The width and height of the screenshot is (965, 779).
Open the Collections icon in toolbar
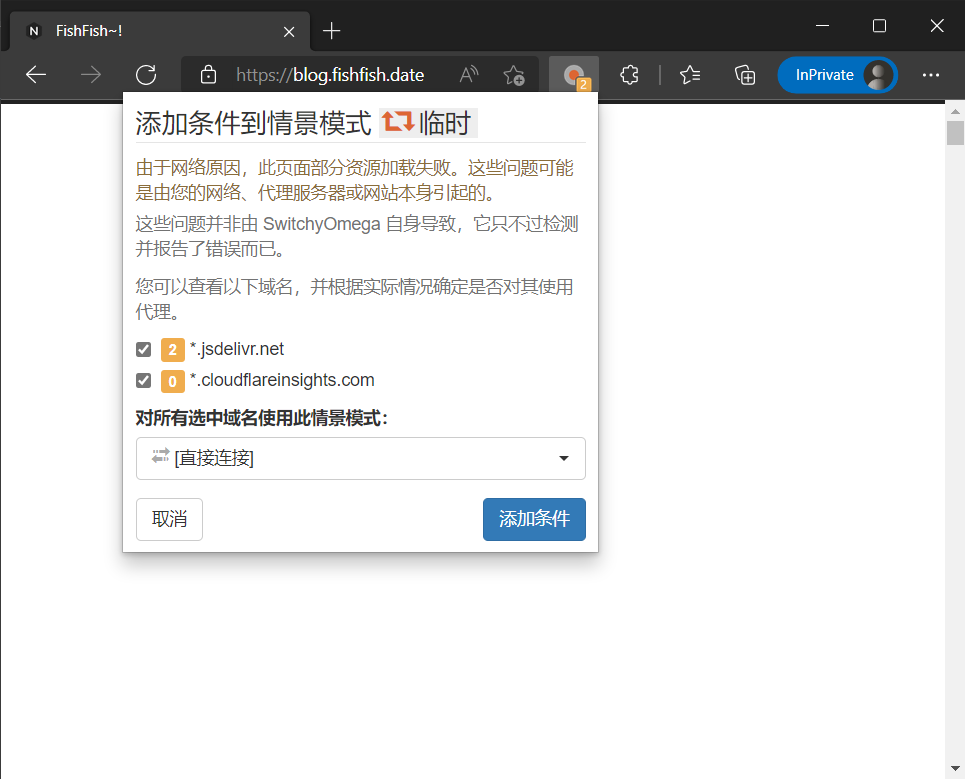tap(744, 75)
